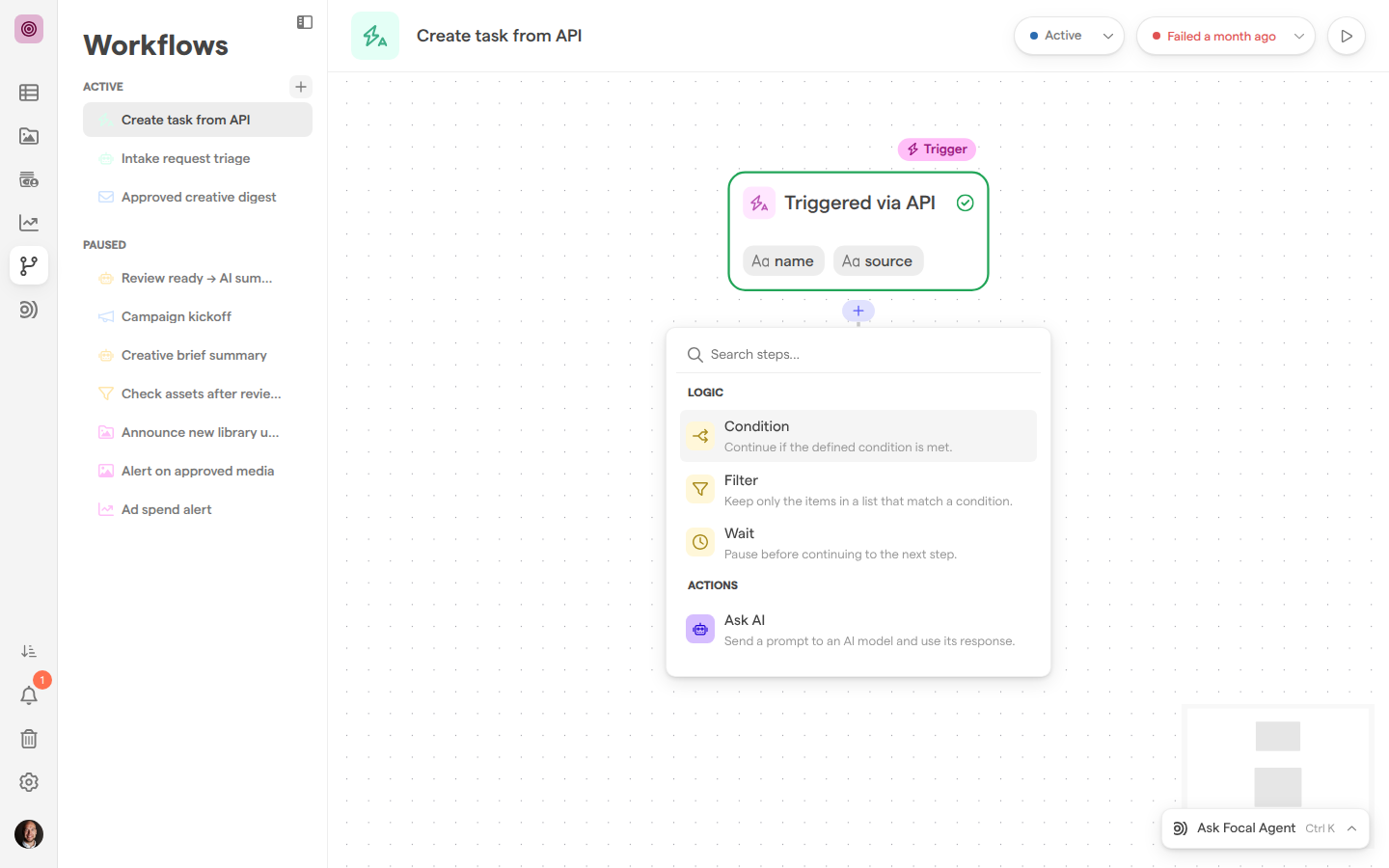The height and width of the screenshot is (868, 1389).
Task: Click the 'name' field chip on the trigger
Action: (x=783, y=260)
